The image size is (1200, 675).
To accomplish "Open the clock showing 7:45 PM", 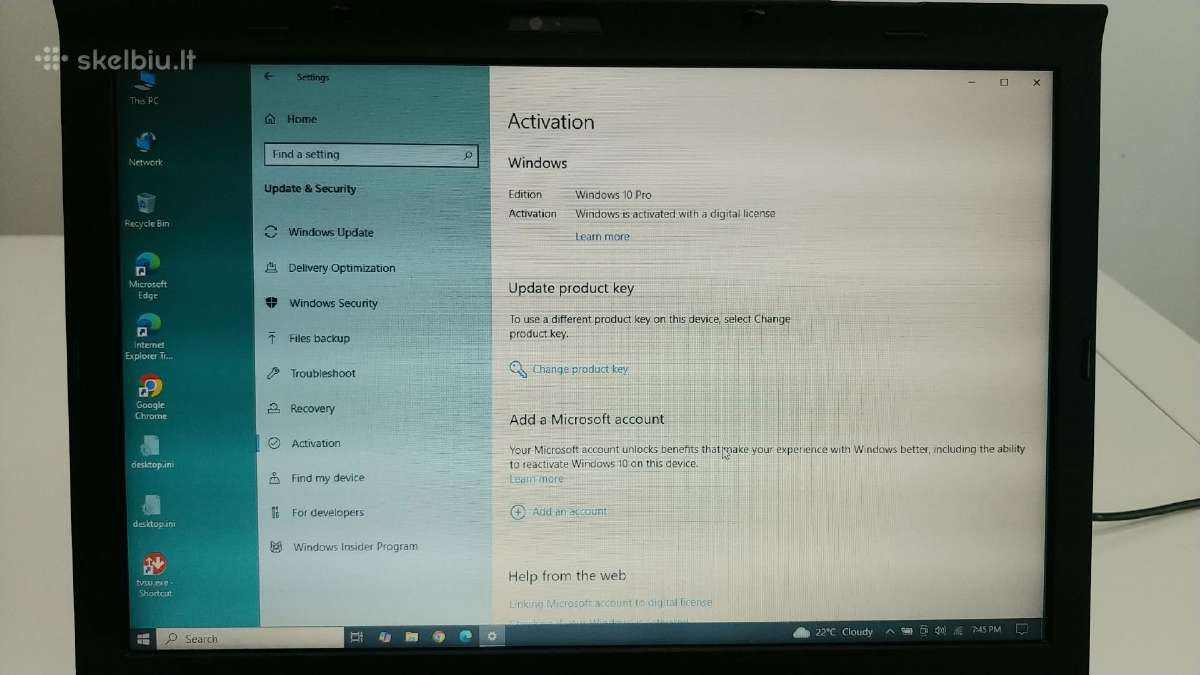I will pyautogui.click(x=986, y=630).
